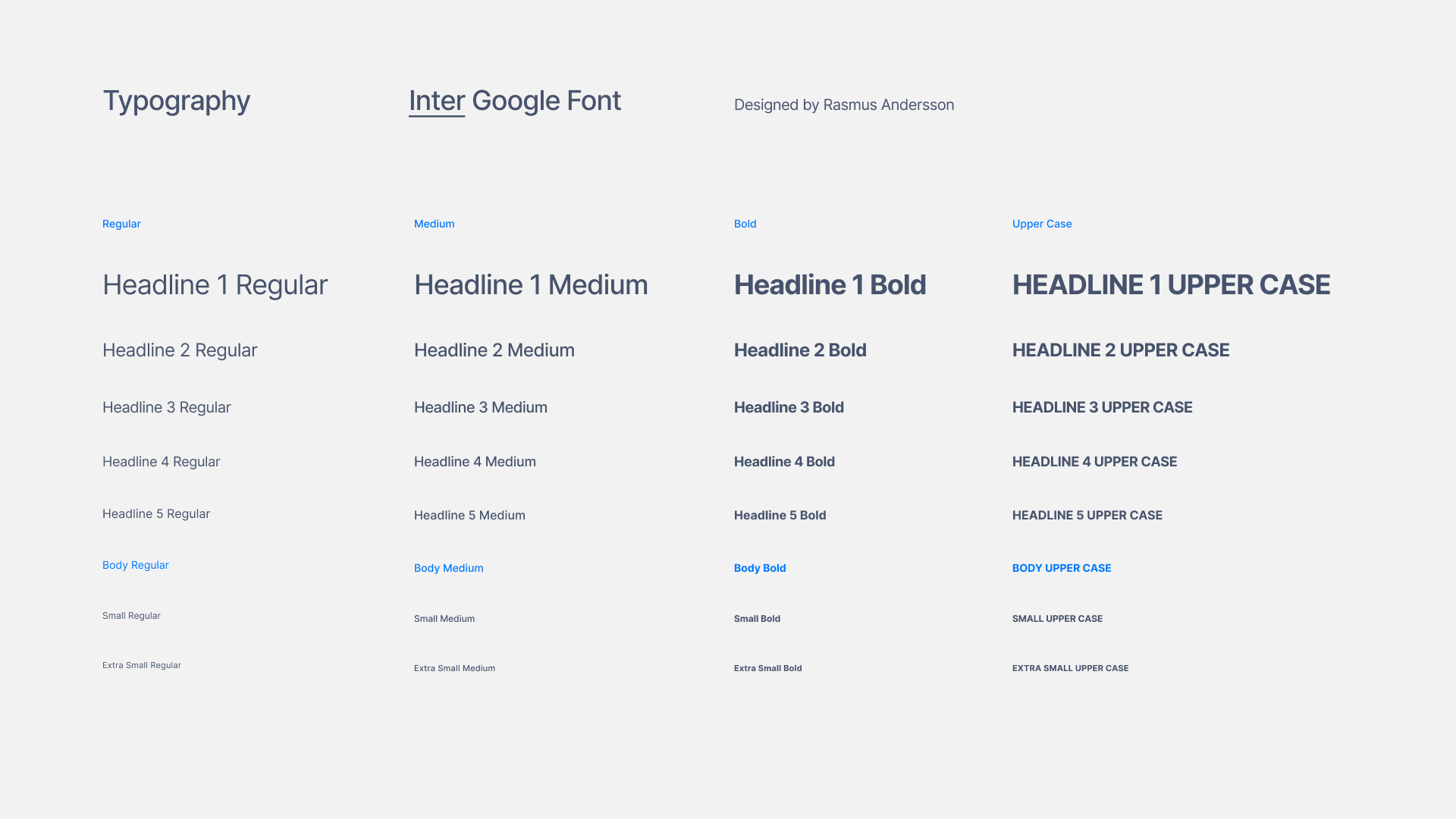Choose 'Headline 4 Medium' text
1456x819 pixels.
(475, 462)
